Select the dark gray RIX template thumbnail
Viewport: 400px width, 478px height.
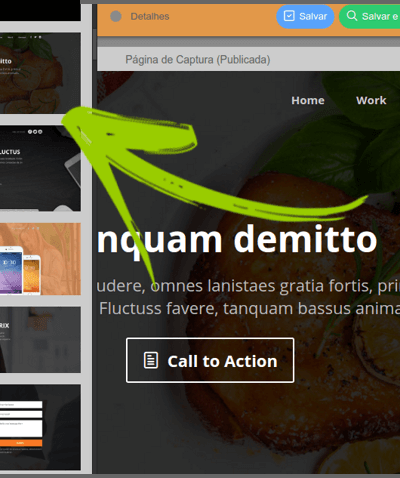(40, 340)
